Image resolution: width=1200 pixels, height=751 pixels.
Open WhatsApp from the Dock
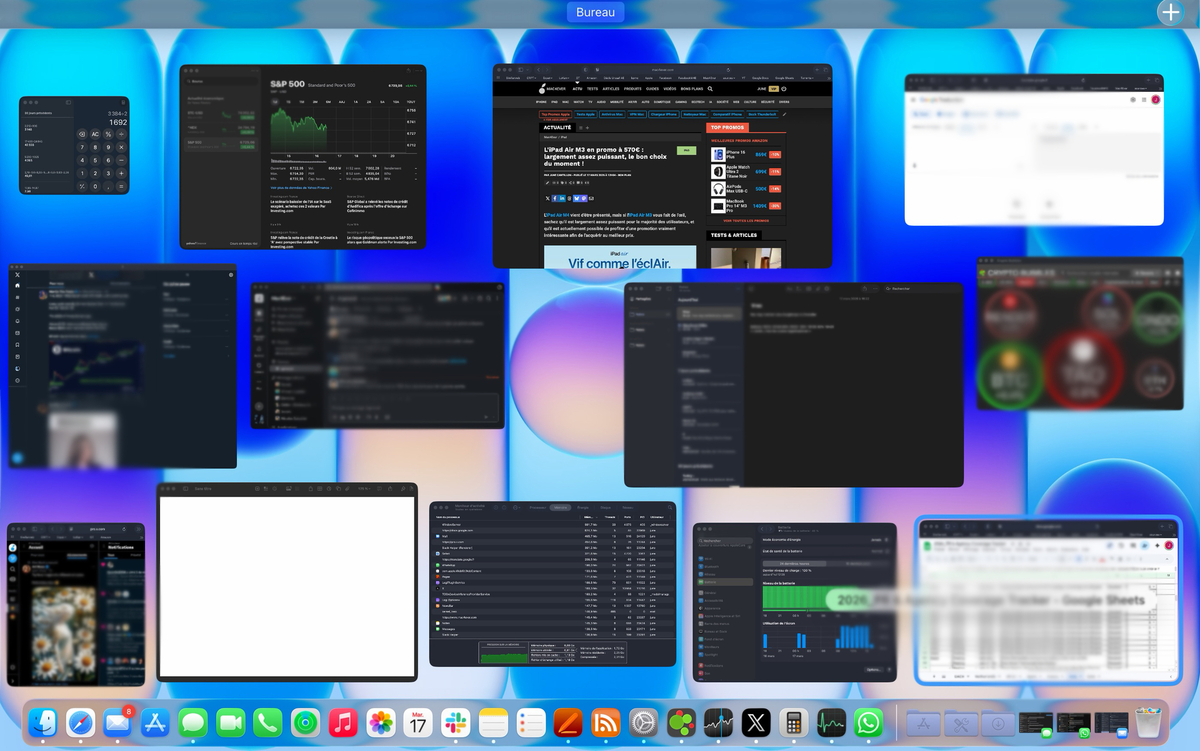(x=867, y=722)
